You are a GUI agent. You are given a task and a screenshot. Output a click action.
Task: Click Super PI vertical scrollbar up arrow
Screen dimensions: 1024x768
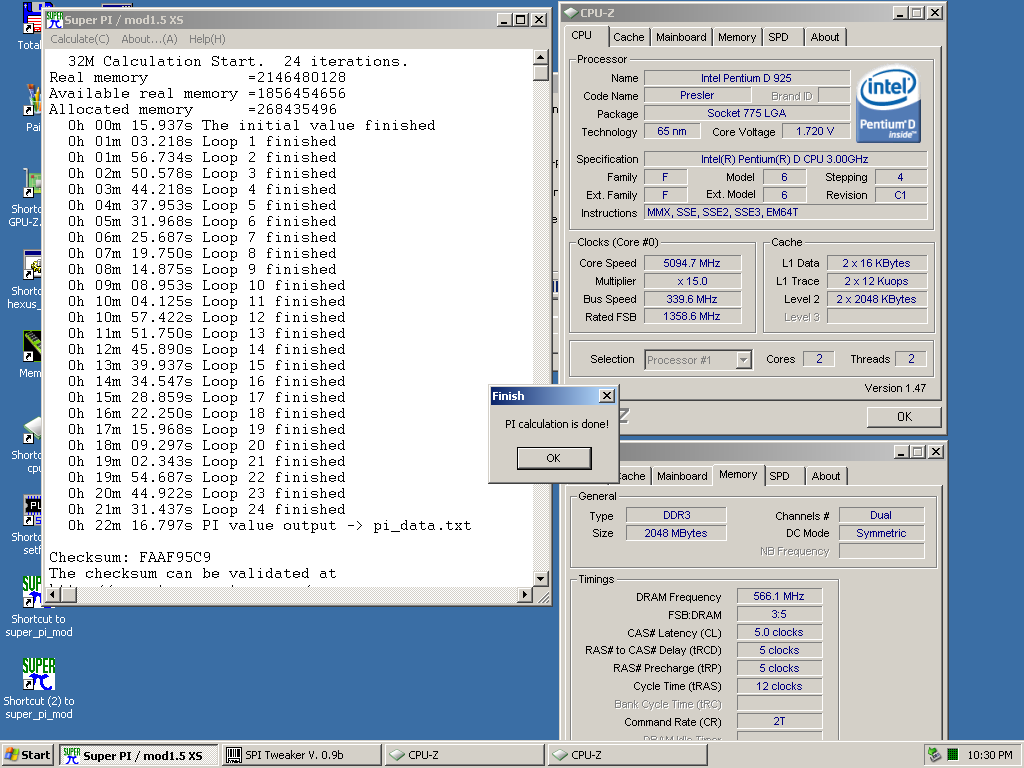click(540, 57)
